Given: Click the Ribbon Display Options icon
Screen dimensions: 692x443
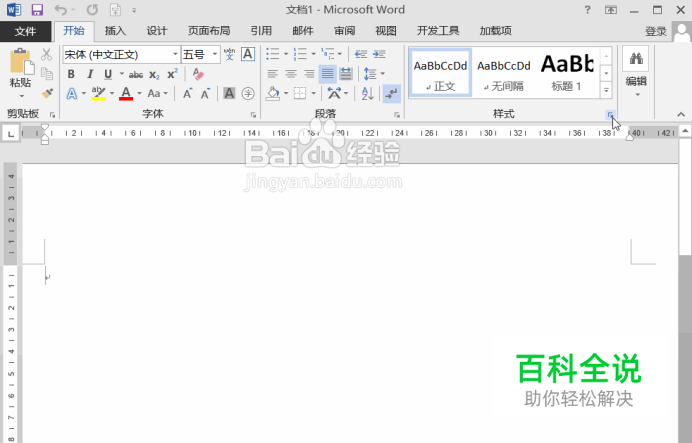Looking at the screenshot, I should (x=611, y=10).
